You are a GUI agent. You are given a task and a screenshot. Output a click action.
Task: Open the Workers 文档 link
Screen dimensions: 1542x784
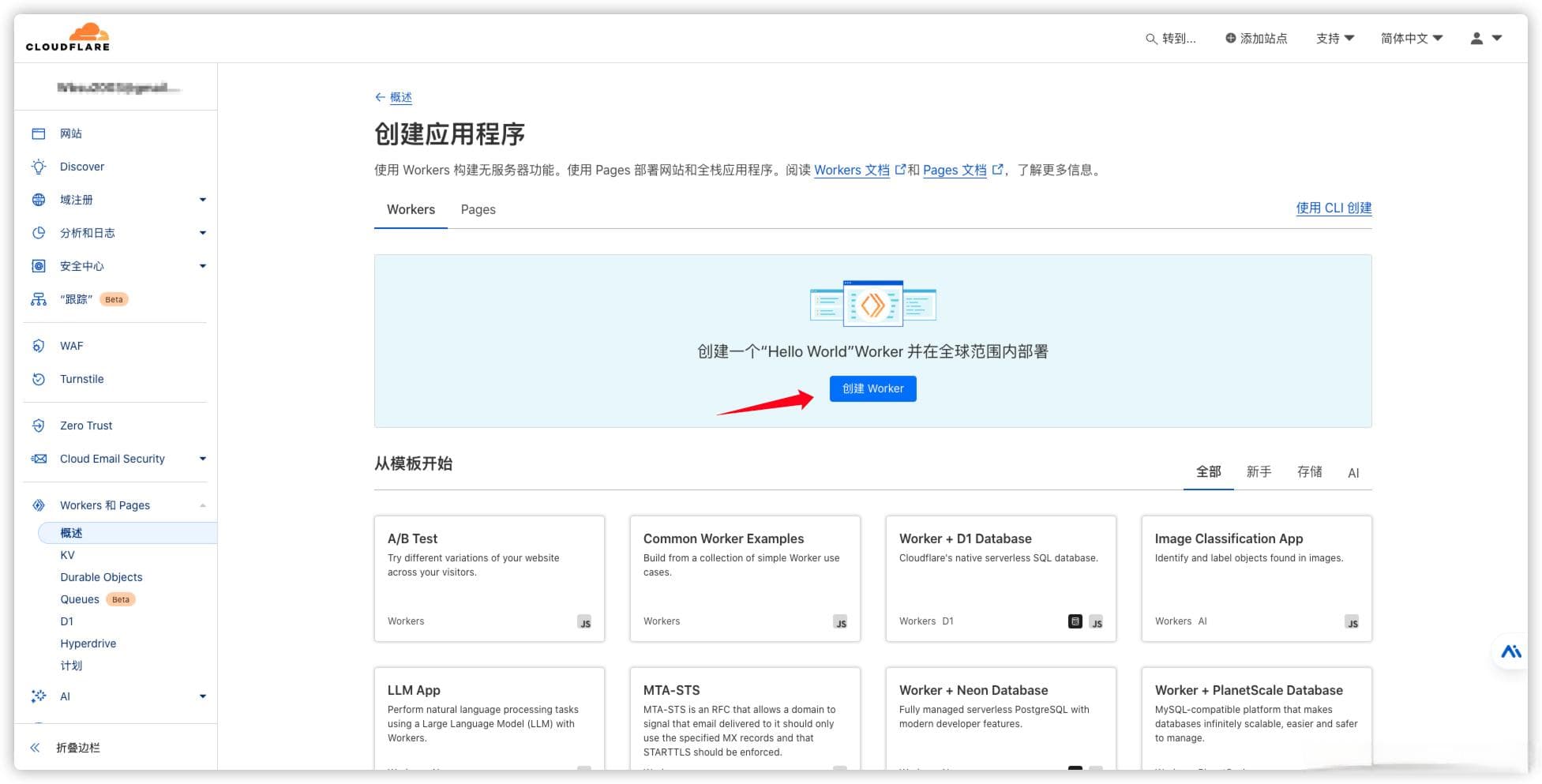pos(851,170)
